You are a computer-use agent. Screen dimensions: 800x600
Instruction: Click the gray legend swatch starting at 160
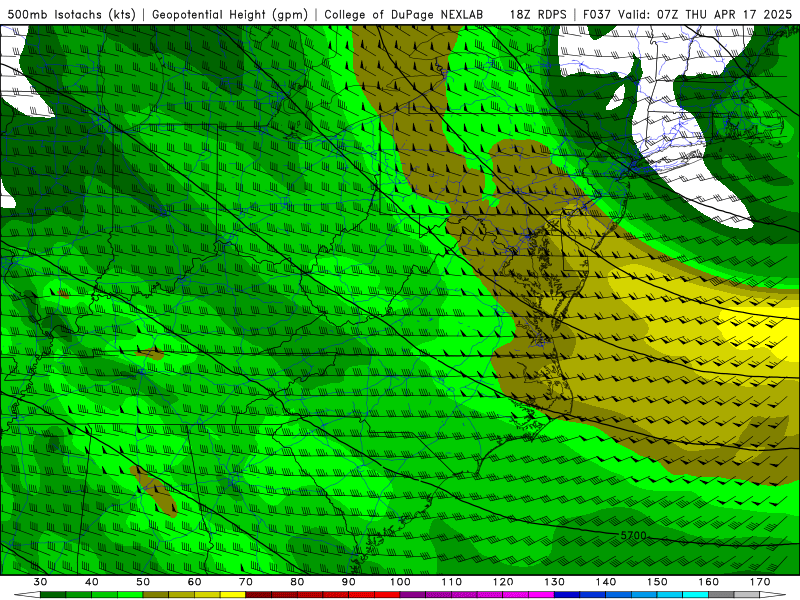point(721,595)
